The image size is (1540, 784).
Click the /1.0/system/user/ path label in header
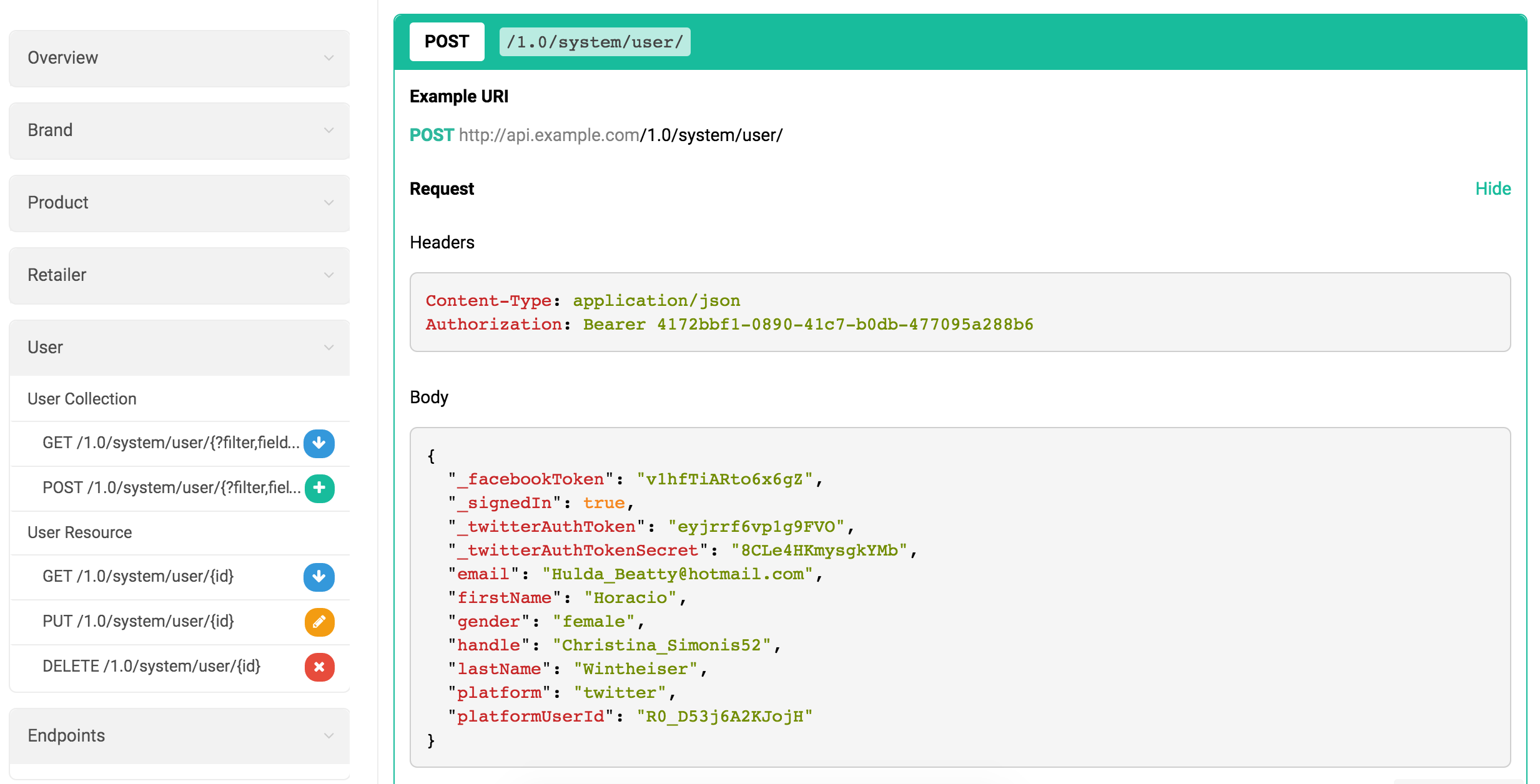595,42
